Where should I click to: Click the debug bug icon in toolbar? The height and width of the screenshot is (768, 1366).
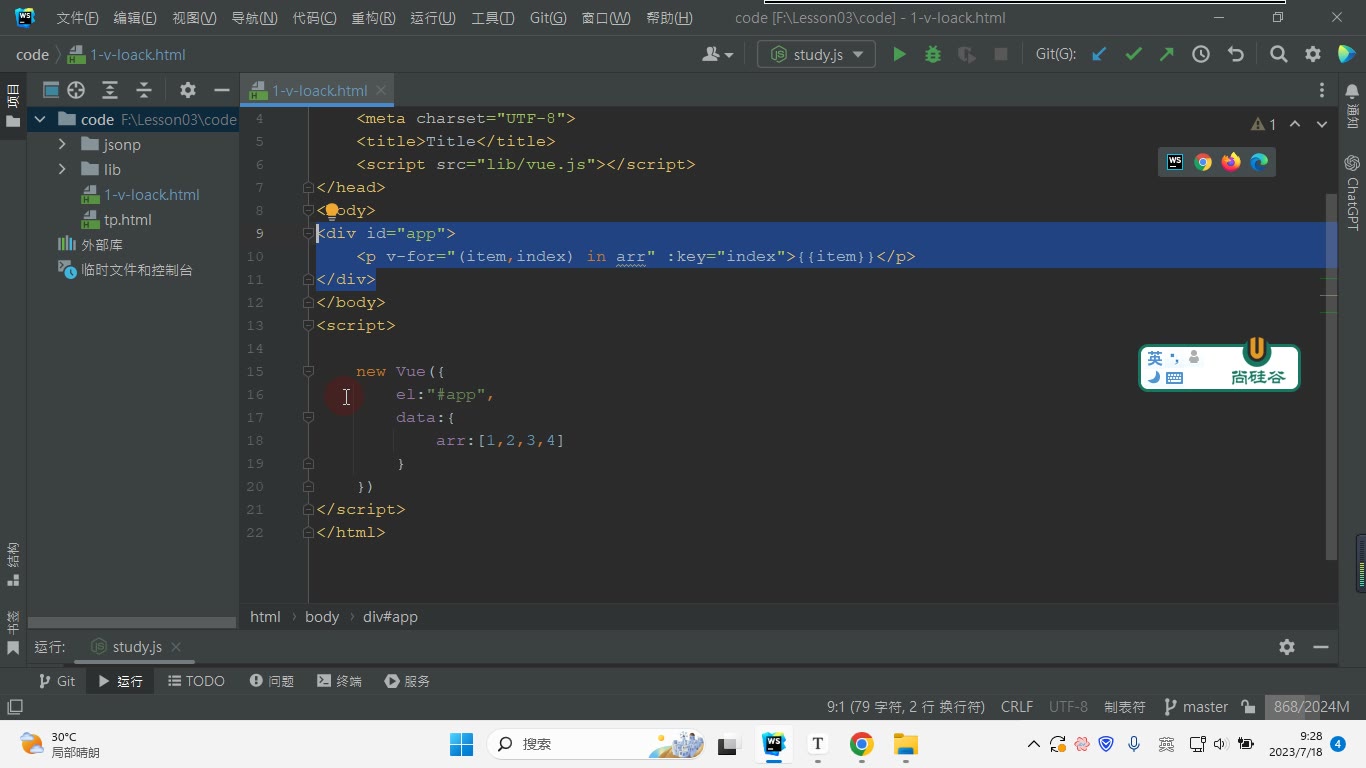933,55
